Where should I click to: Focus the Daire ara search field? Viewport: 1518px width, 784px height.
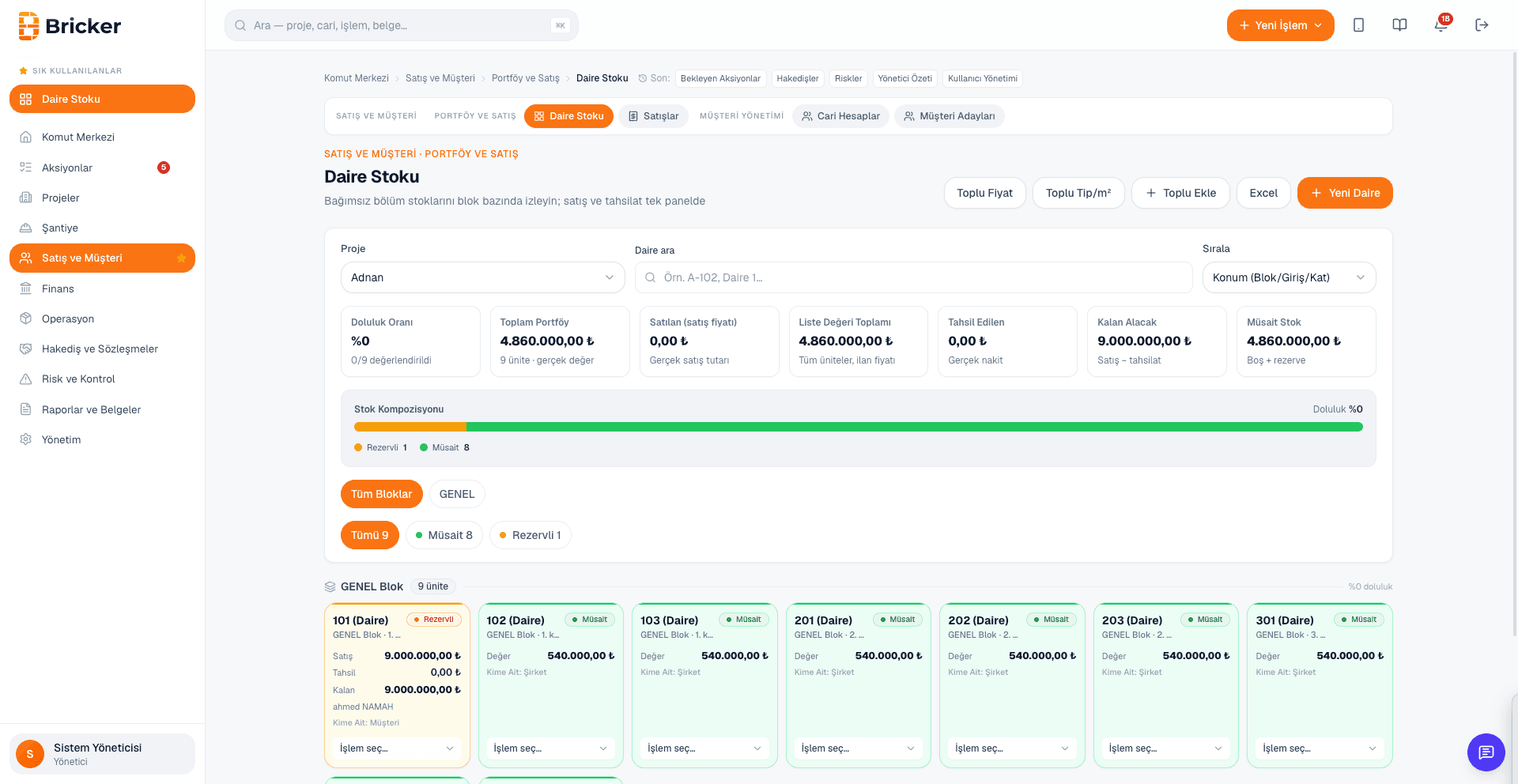913,277
